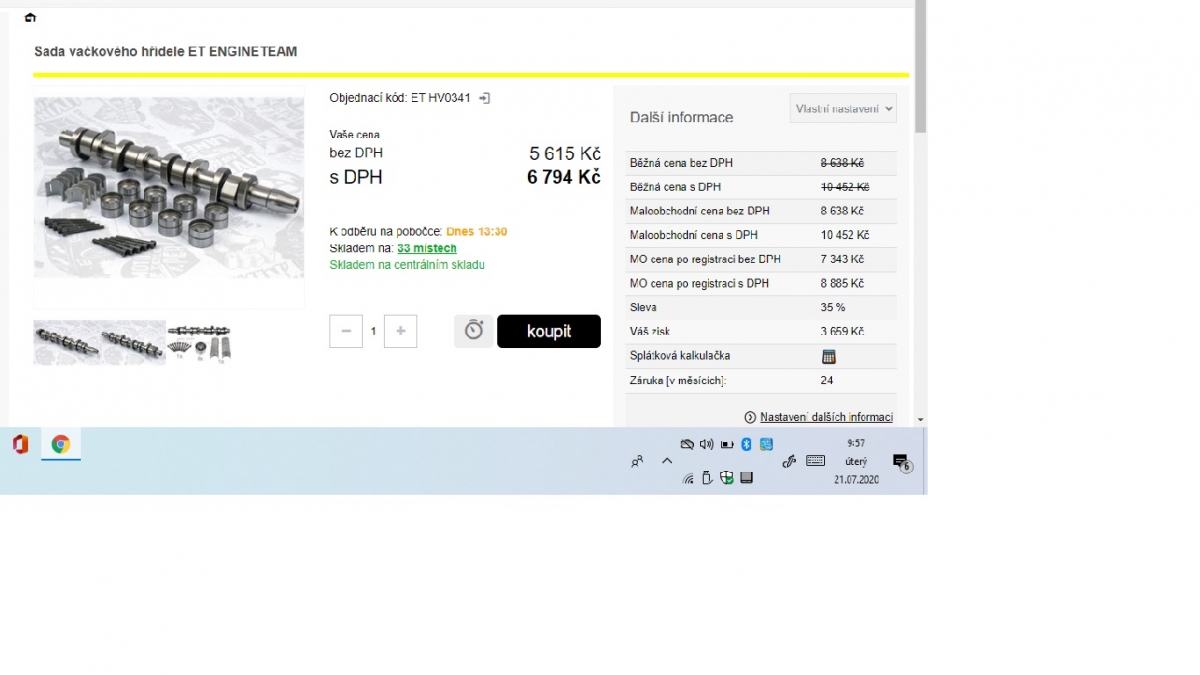Click the Bluetooth icon in system tray

(746, 444)
